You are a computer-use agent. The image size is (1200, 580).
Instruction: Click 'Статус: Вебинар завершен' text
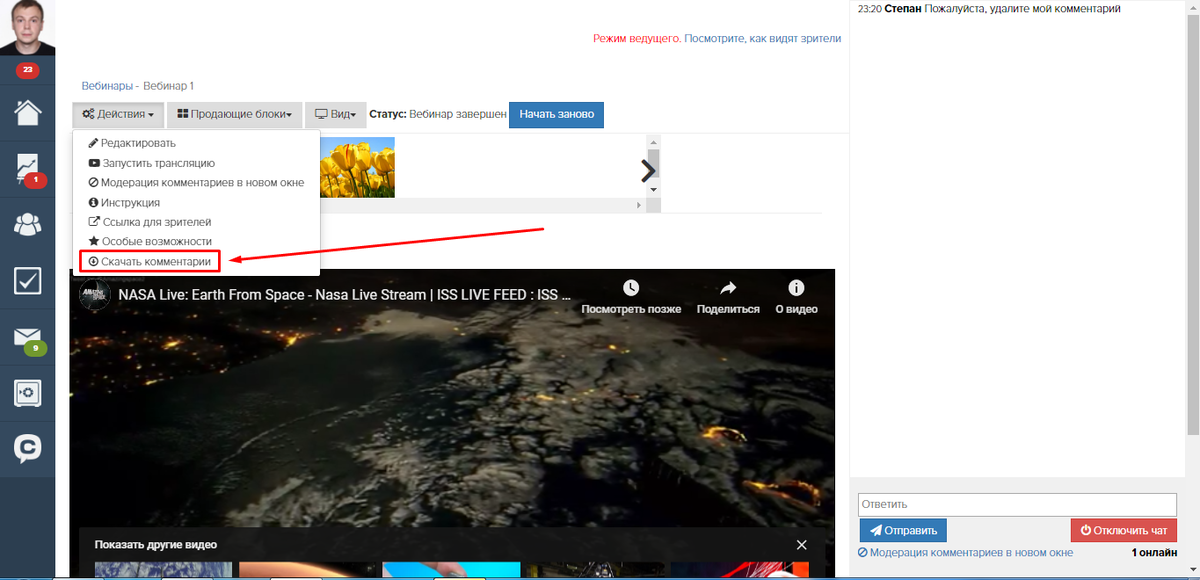click(438, 115)
